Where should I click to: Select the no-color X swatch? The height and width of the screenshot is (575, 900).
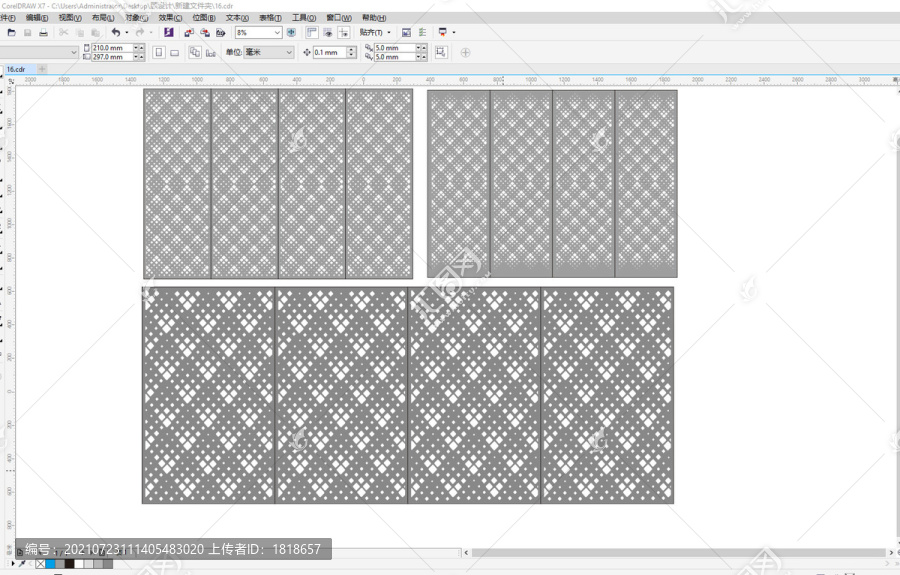click(x=40, y=564)
